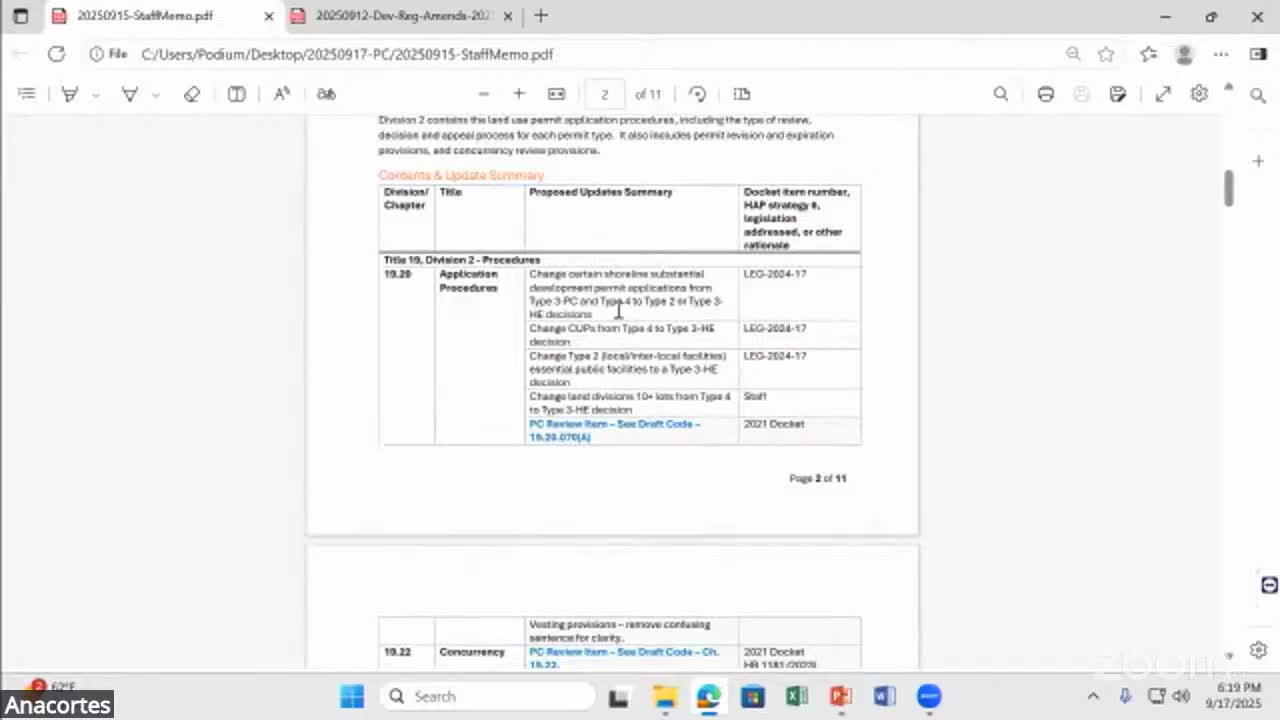The image size is (1280, 720).
Task: Close the 20250915-StaffMemo.pdf tab
Action: pyautogui.click(x=268, y=16)
